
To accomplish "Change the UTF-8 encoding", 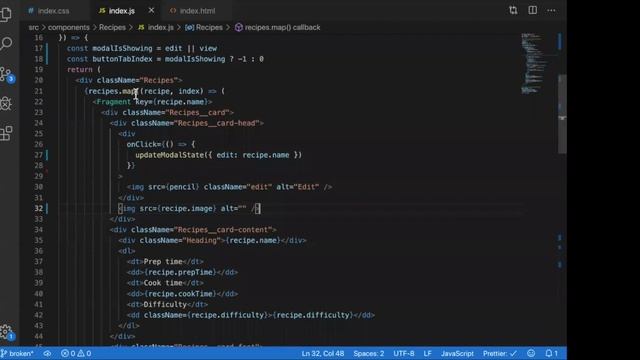I will [404, 353].
